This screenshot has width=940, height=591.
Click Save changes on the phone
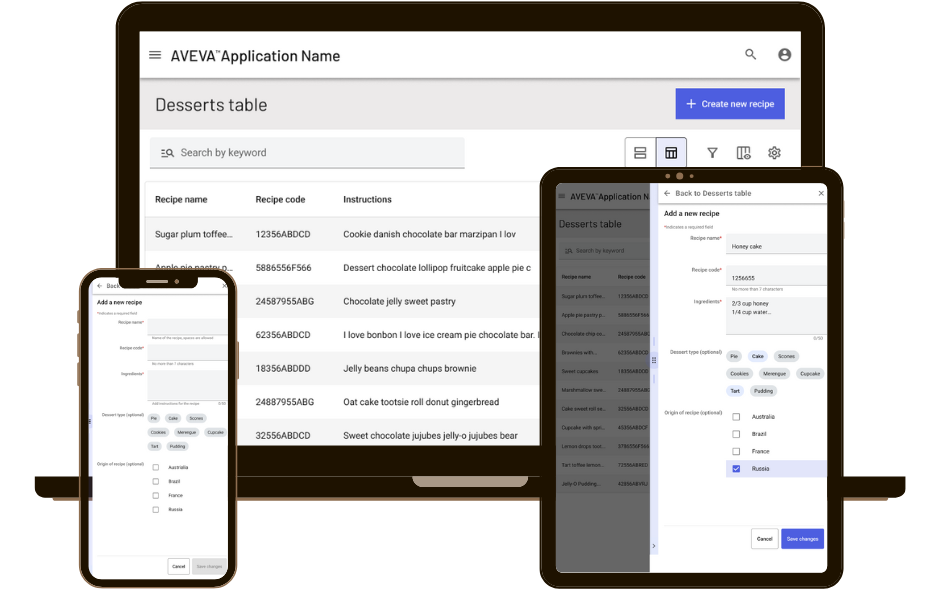(x=209, y=566)
